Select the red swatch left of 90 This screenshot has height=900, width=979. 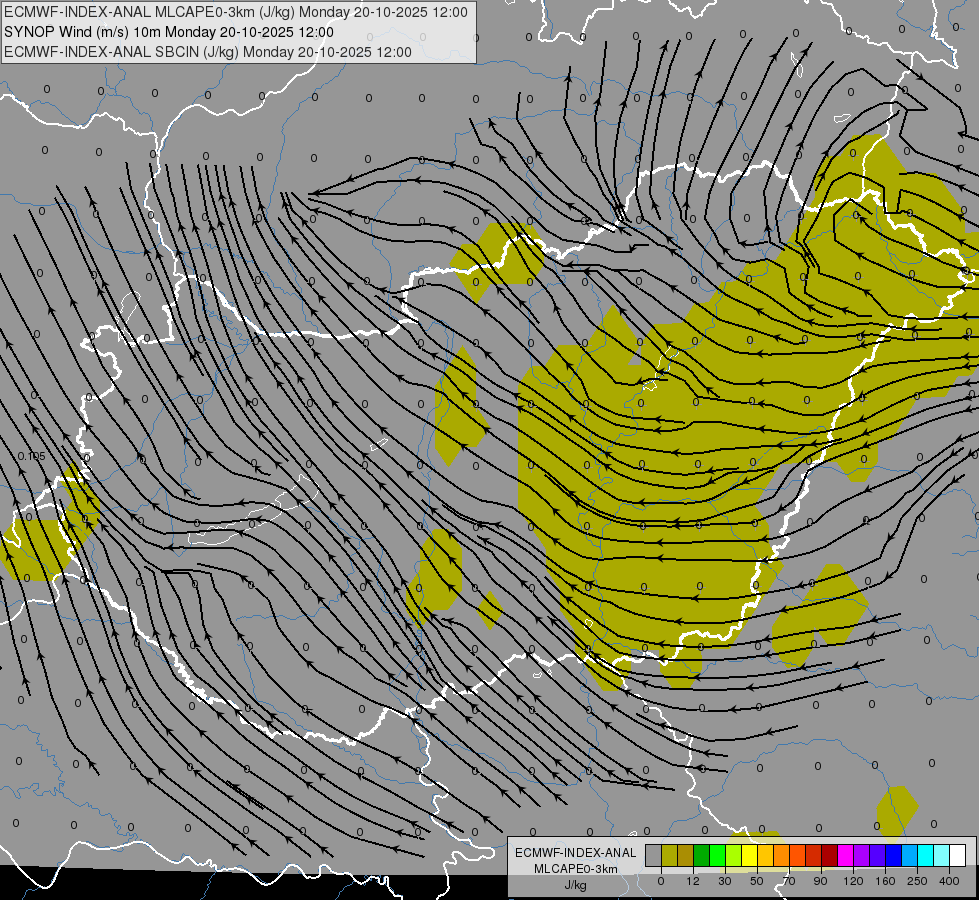pyautogui.click(x=814, y=855)
